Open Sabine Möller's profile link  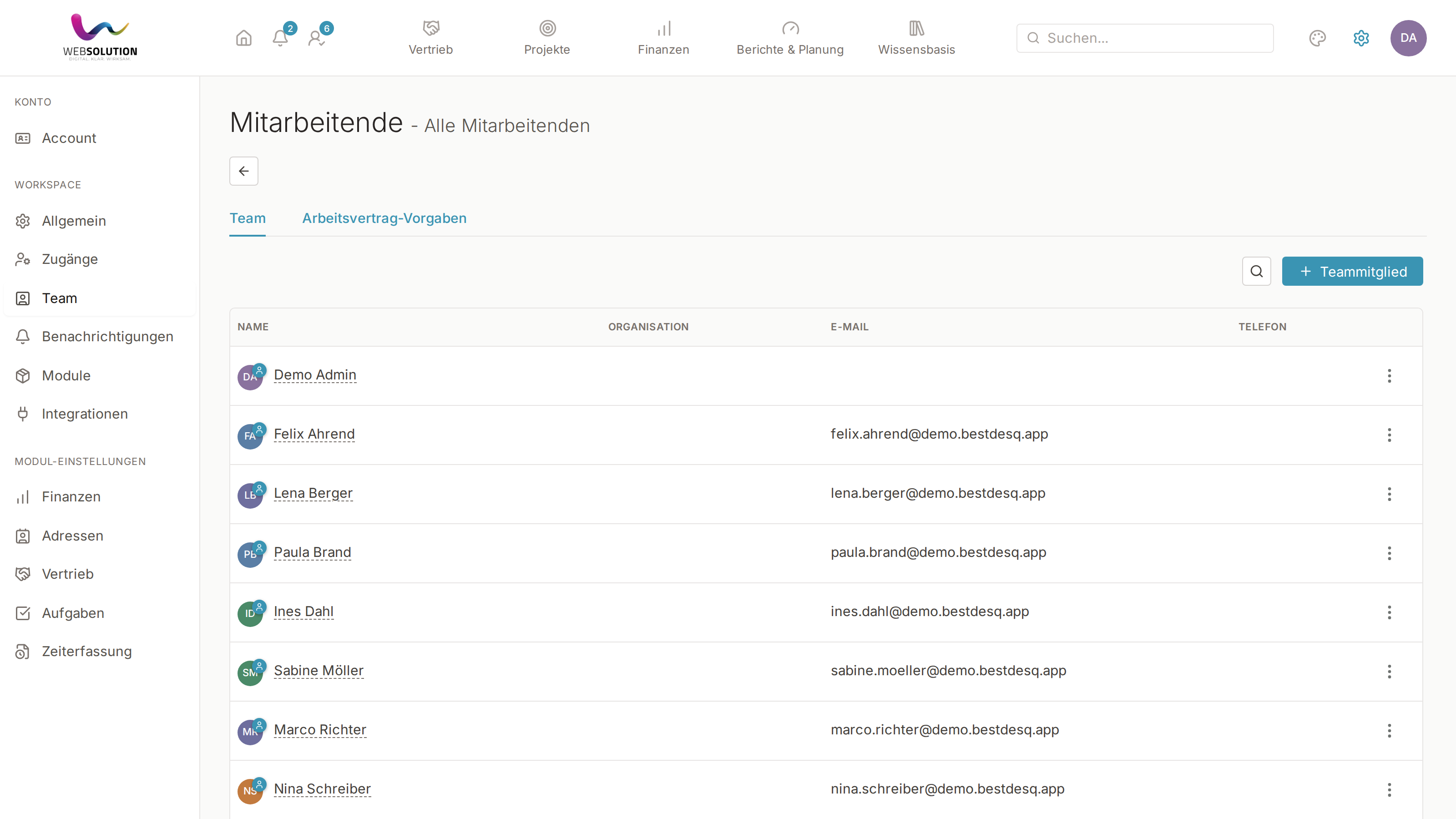pyautogui.click(x=319, y=670)
